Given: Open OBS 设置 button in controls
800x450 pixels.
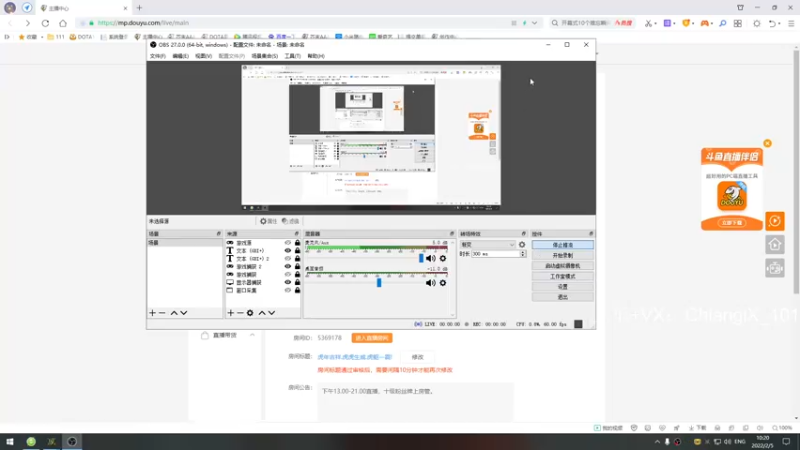Looking at the screenshot, I should tap(562, 287).
